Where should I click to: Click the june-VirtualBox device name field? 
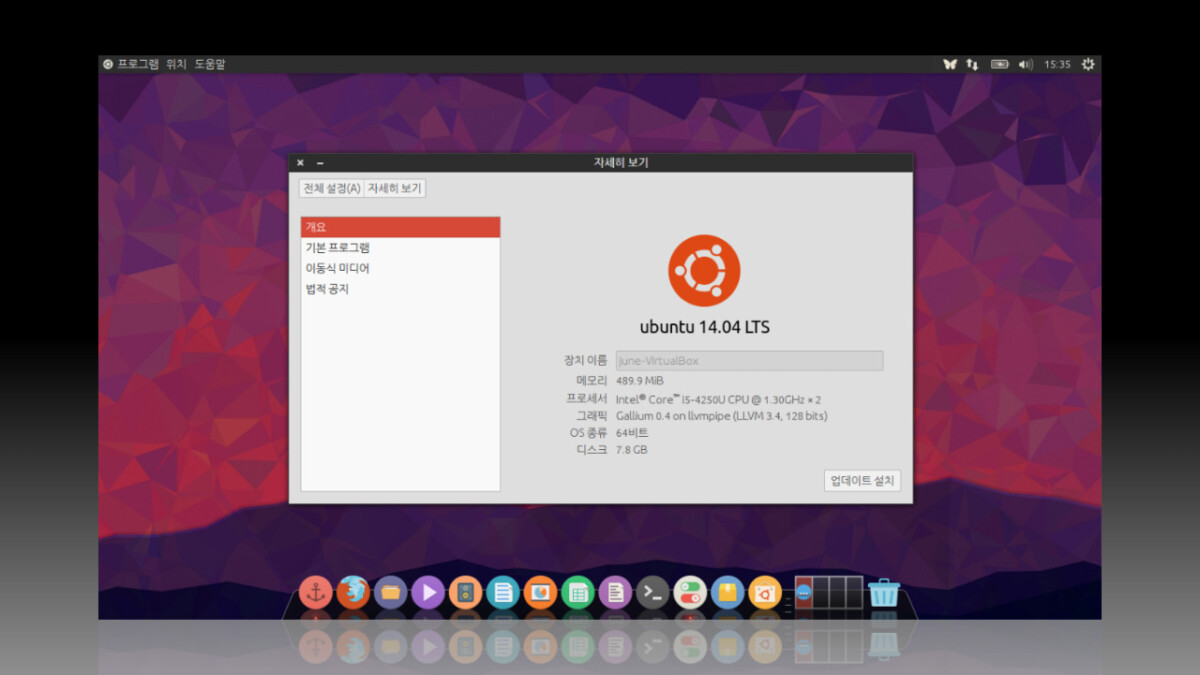pos(749,361)
